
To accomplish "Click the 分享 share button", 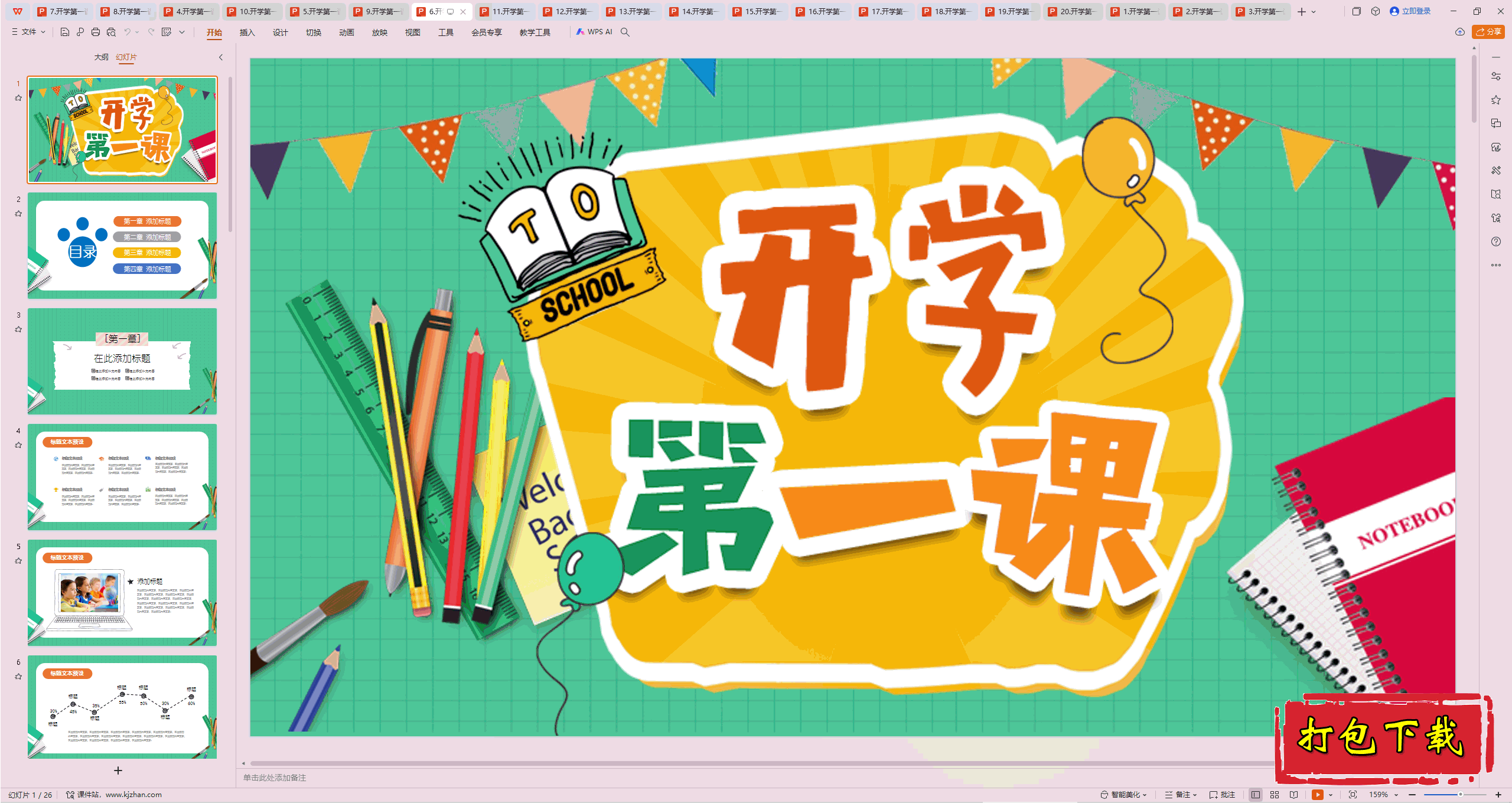I will 1488,32.
